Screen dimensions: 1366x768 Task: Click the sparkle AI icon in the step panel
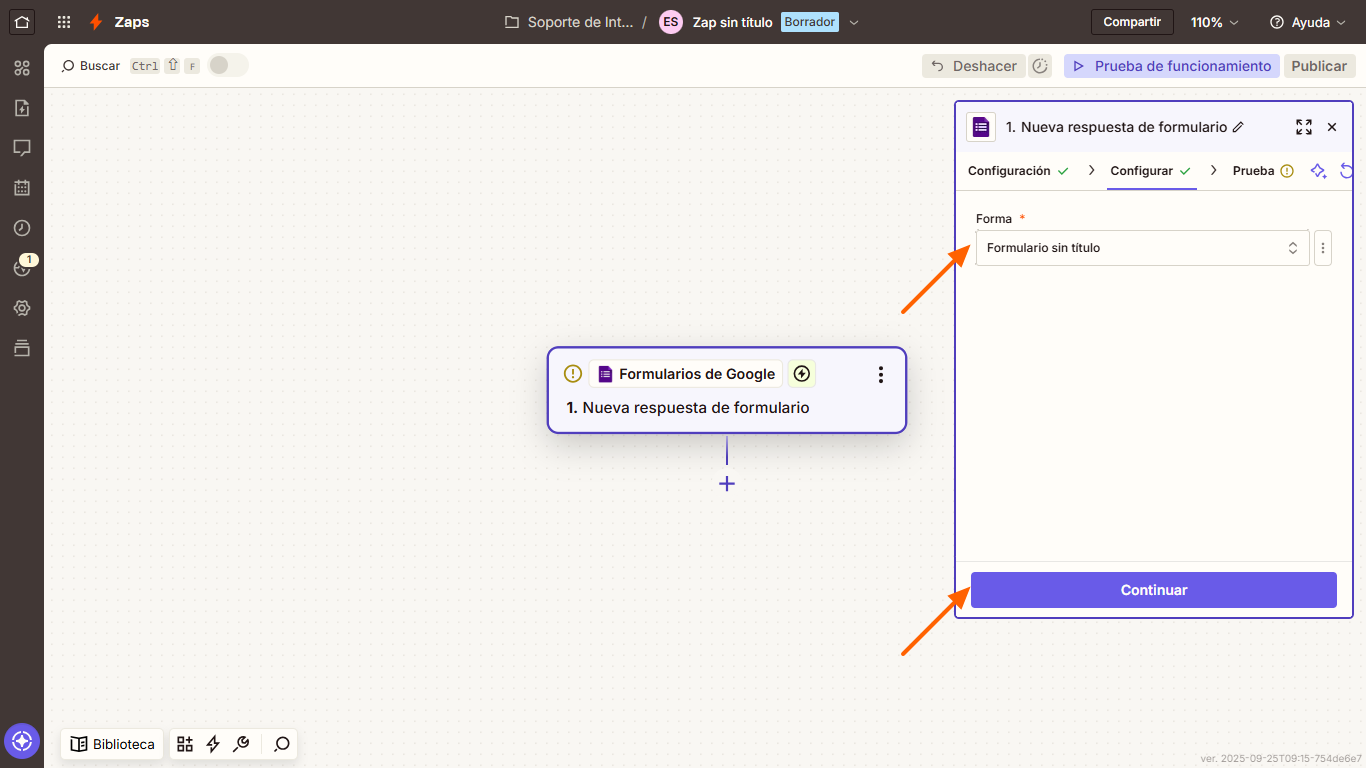coord(1318,171)
